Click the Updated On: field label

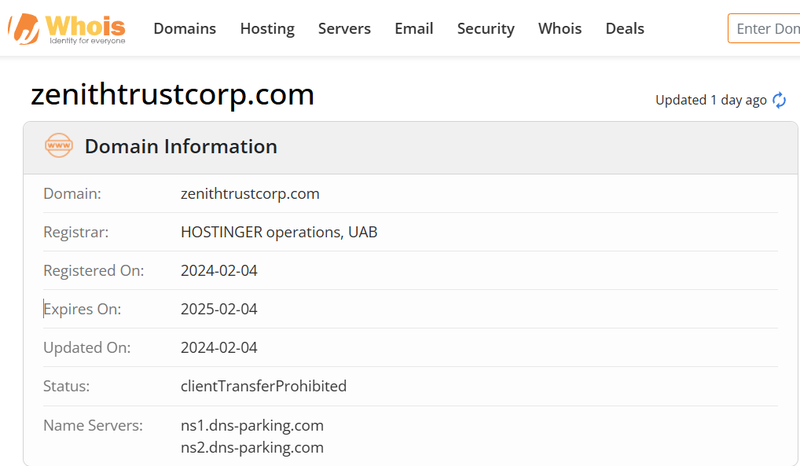87,348
